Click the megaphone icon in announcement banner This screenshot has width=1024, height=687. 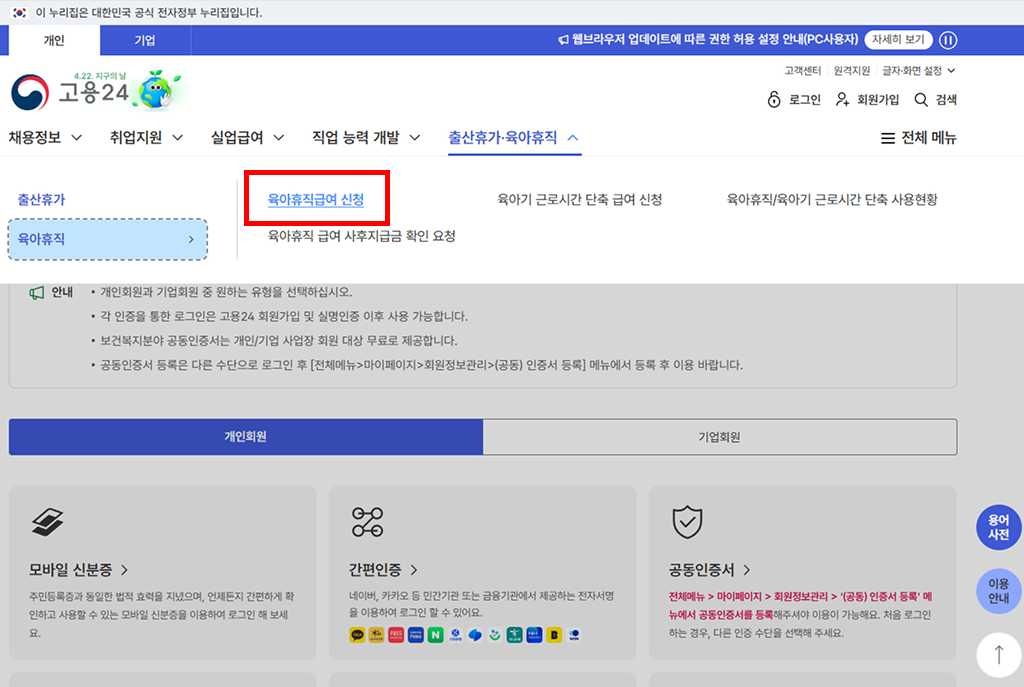coord(564,40)
